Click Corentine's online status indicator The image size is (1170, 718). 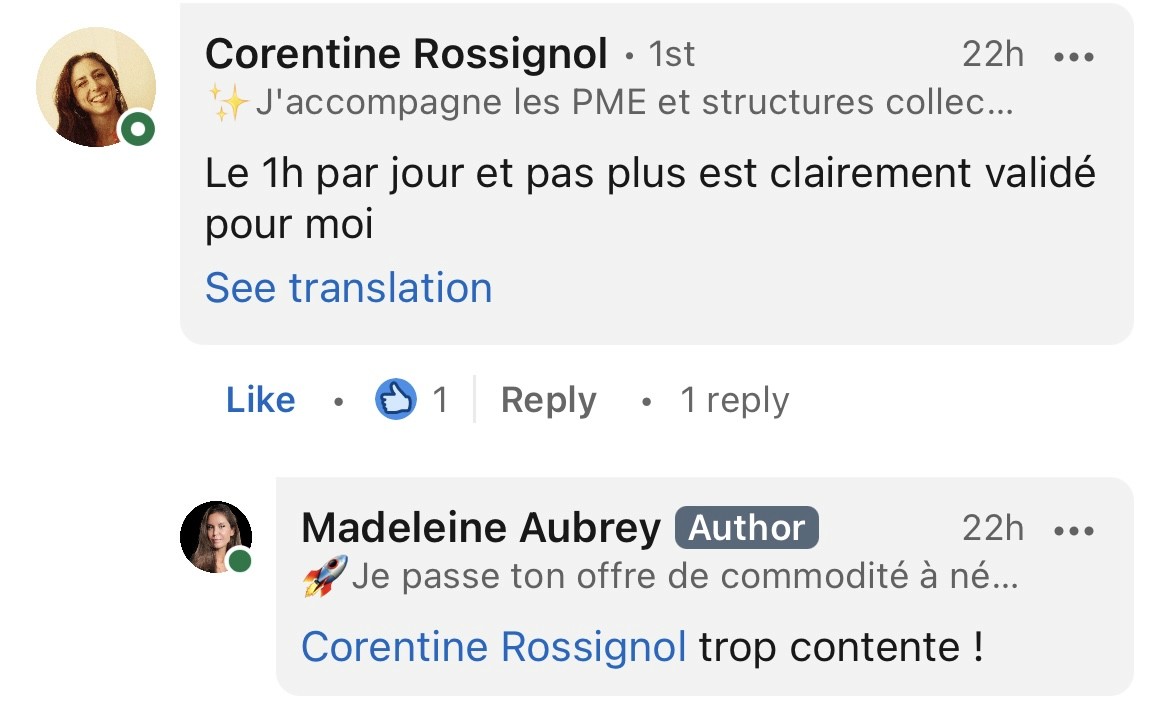137,129
